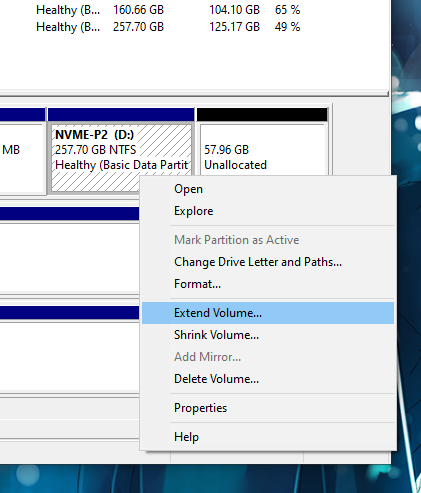
Task: Open Properties from the context menu
Action: pyautogui.click(x=268, y=408)
